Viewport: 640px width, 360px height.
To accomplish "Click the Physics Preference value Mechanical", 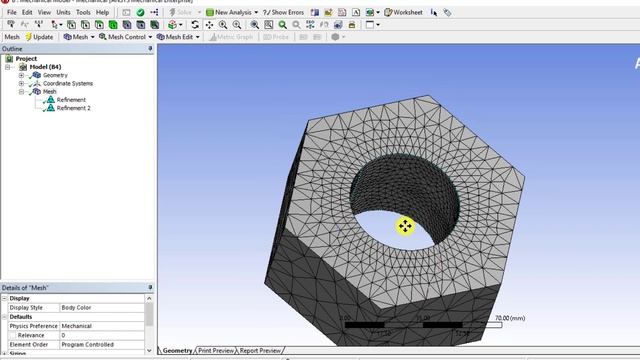I will pyautogui.click(x=102, y=326).
